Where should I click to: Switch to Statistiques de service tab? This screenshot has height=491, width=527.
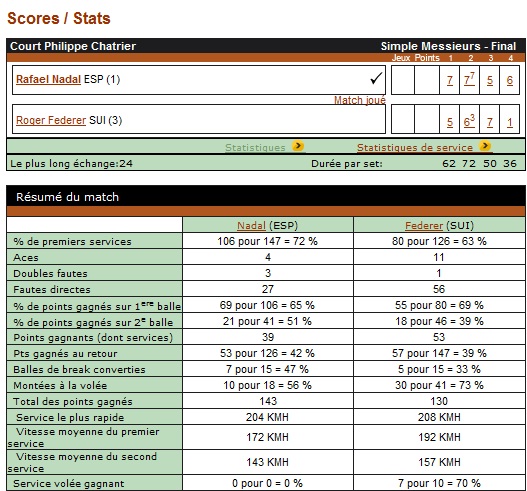(x=415, y=148)
